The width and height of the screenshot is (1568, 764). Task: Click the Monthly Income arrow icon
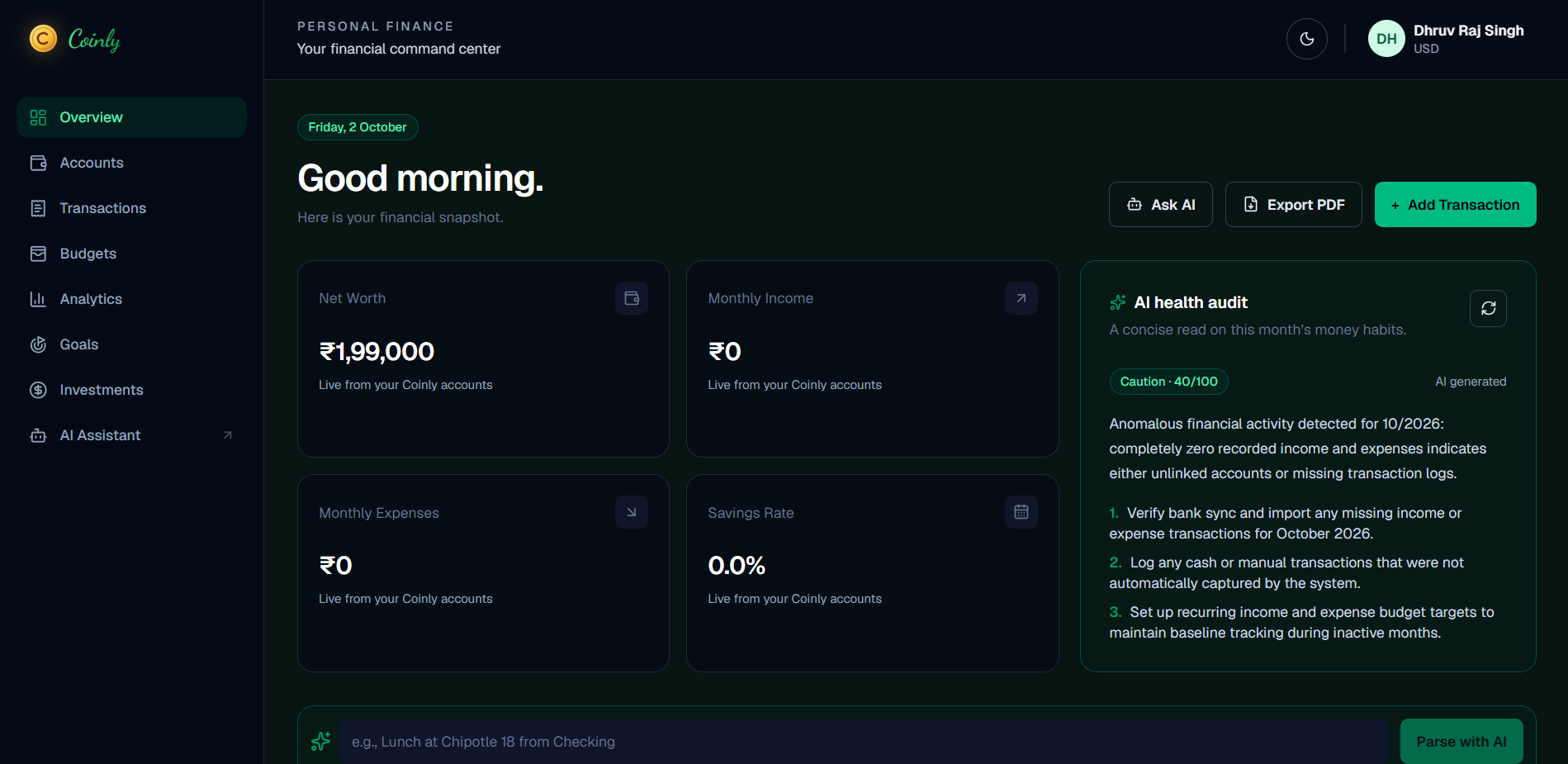(x=1021, y=298)
